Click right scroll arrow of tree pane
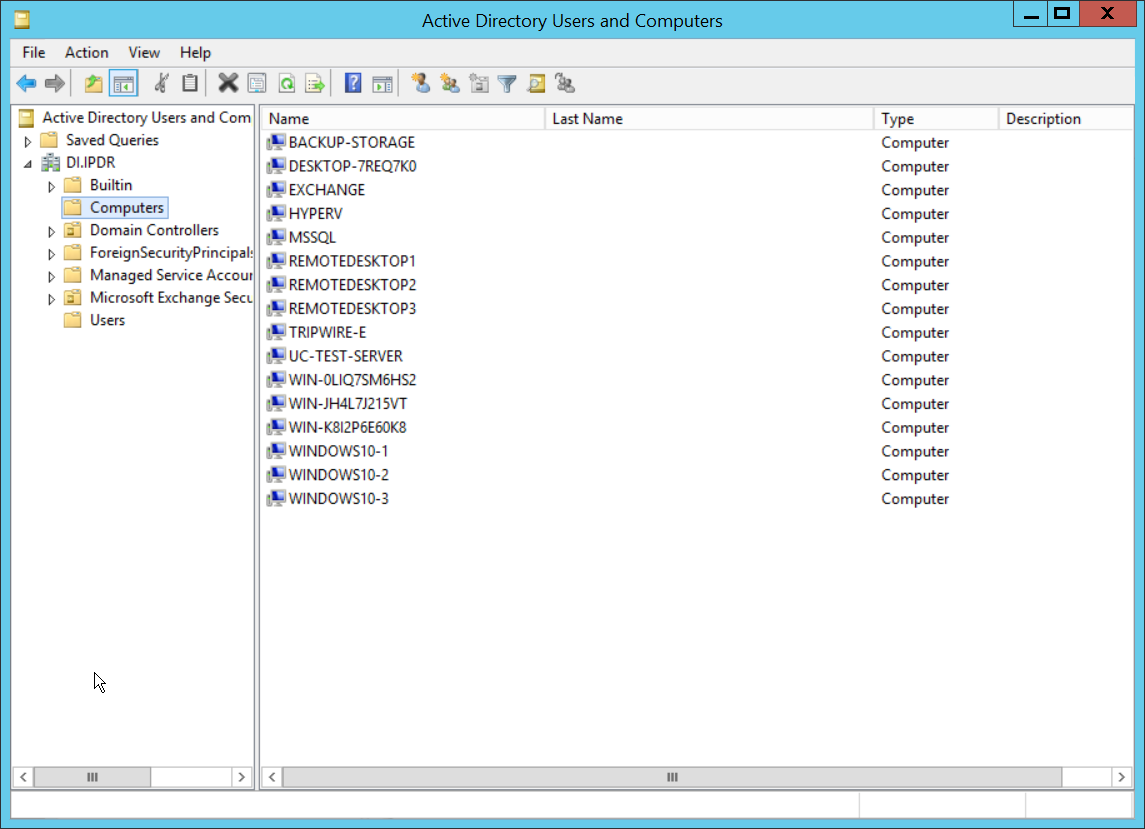Viewport: 1145px width, 829px height. (x=242, y=777)
